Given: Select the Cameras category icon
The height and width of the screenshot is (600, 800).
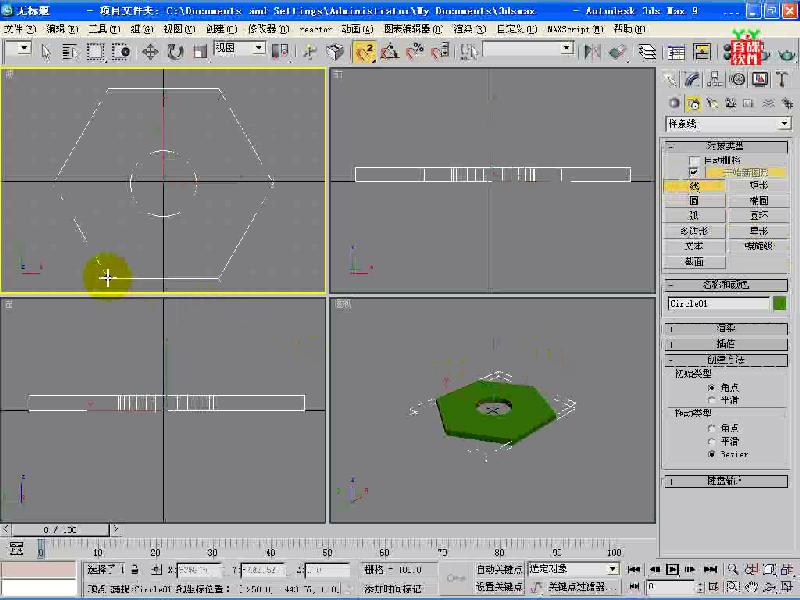Looking at the screenshot, I should tap(731, 103).
